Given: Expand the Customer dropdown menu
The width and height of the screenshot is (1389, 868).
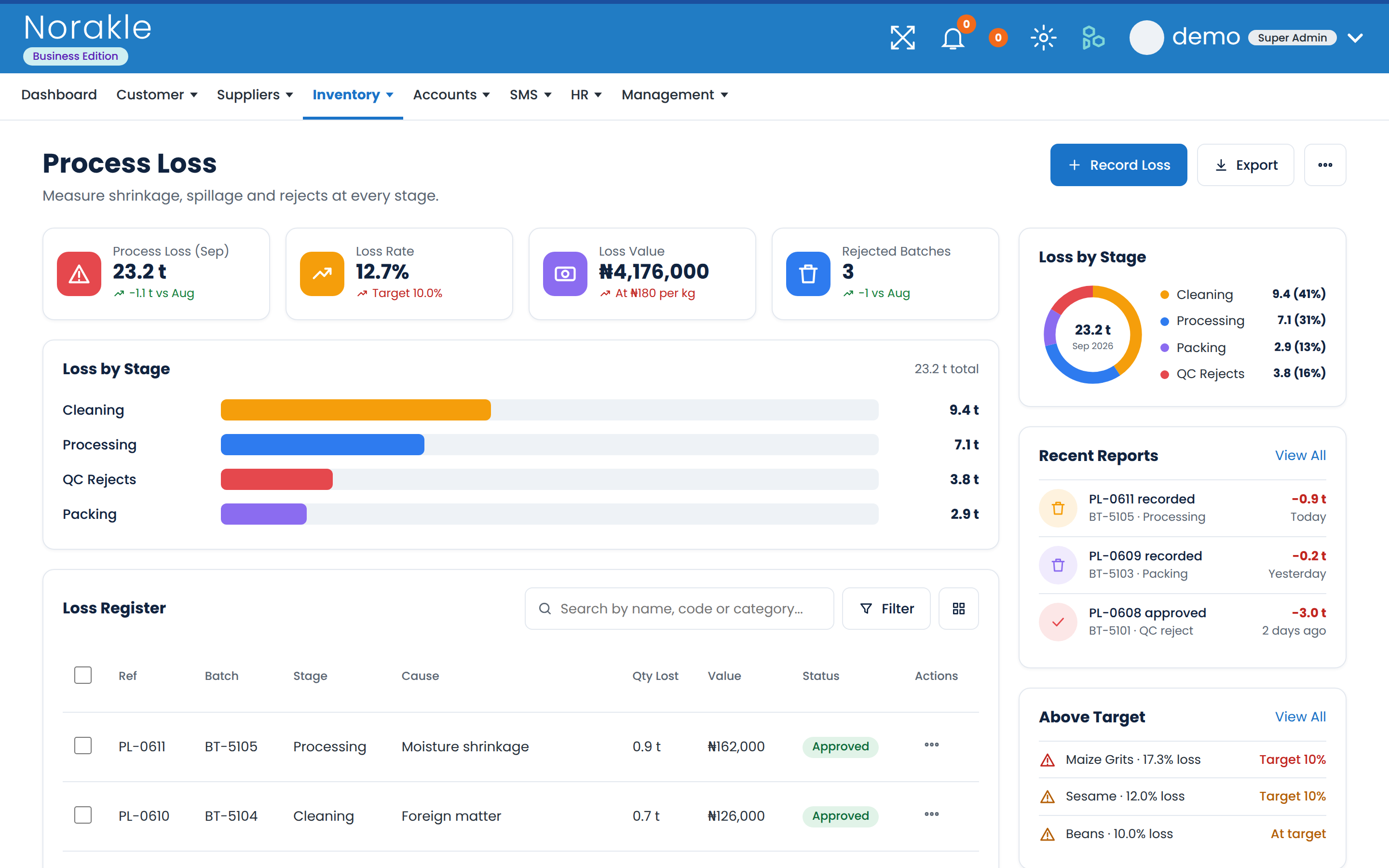Looking at the screenshot, I should pyautogui.click(x=157, y=95).
